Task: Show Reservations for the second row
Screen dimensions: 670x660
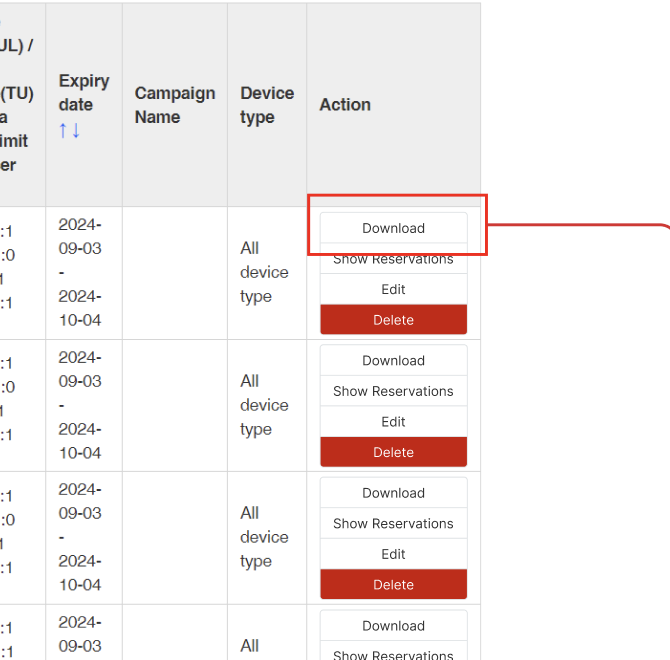Action: (393, 391)
